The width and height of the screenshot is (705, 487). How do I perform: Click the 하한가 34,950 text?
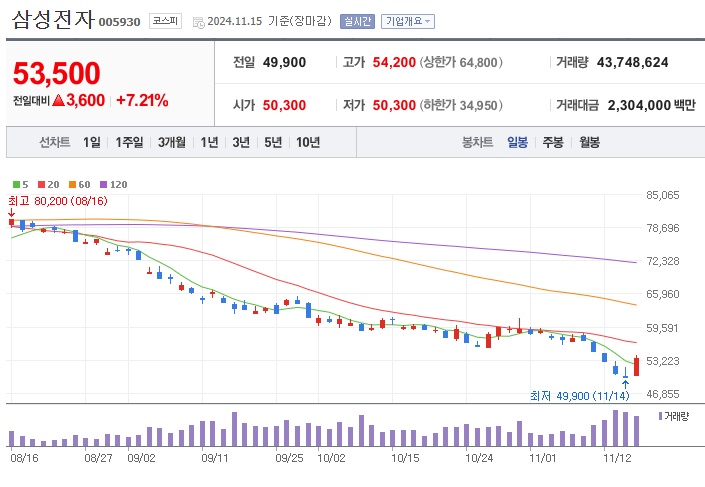click(x=461, y=105)
